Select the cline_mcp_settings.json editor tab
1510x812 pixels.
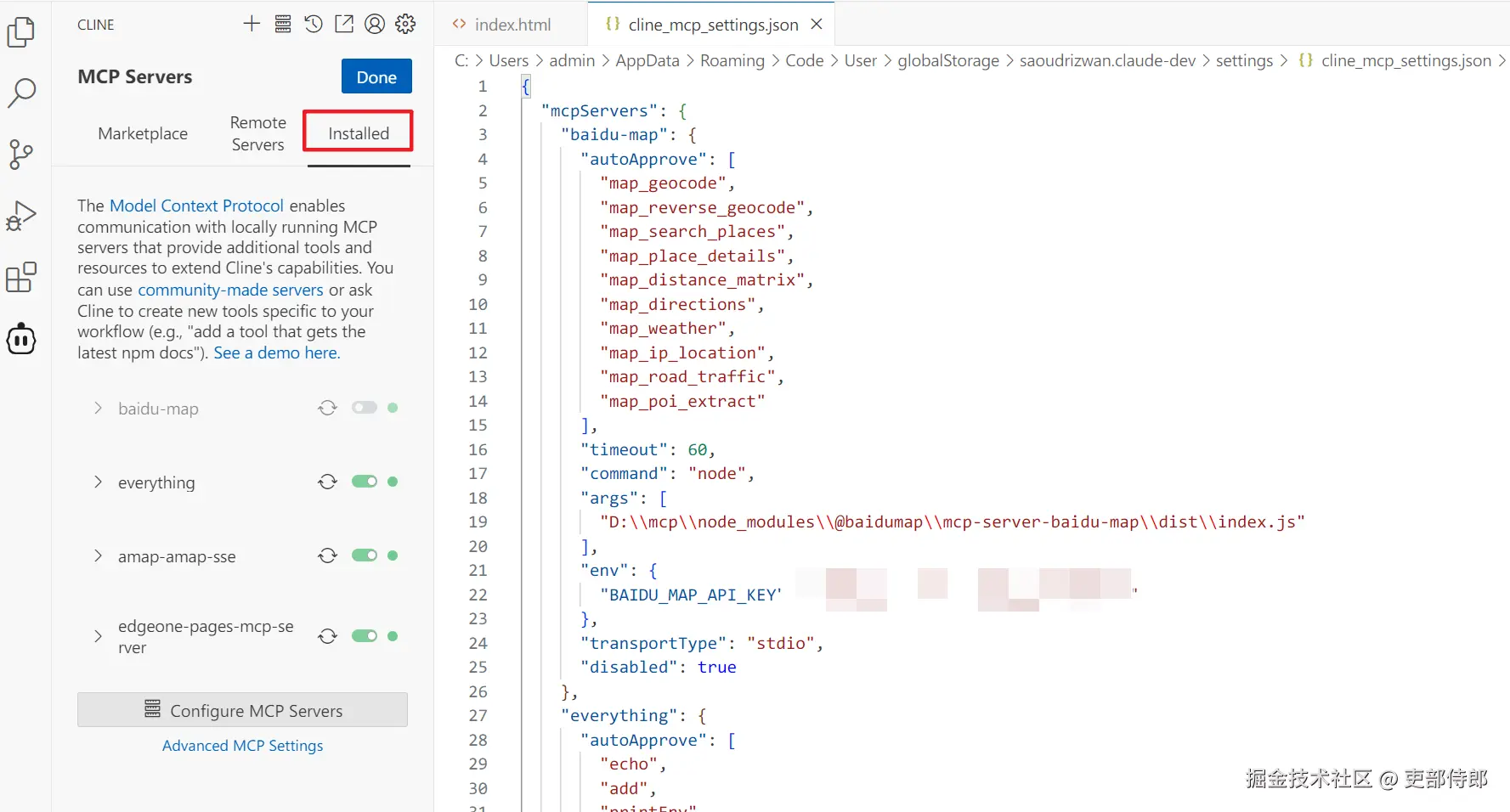(x=712, y=25)
